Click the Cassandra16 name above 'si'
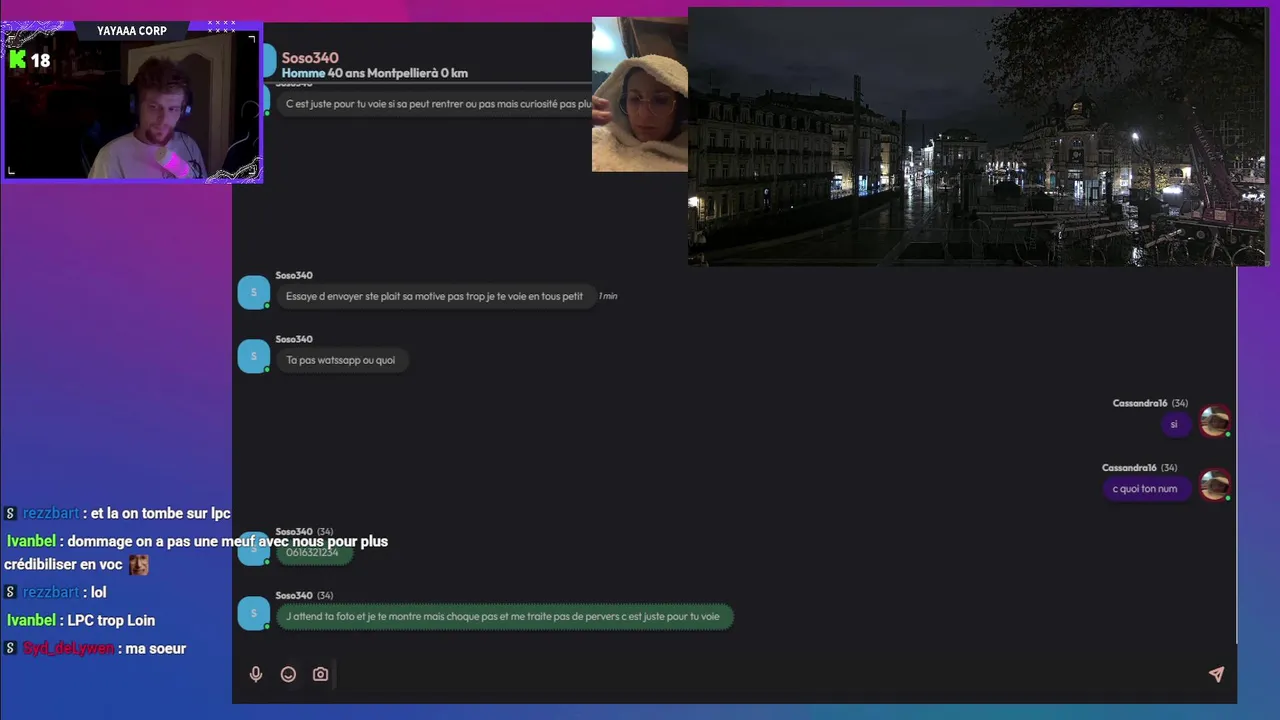1280x720 pixels. coord(1140,403)
